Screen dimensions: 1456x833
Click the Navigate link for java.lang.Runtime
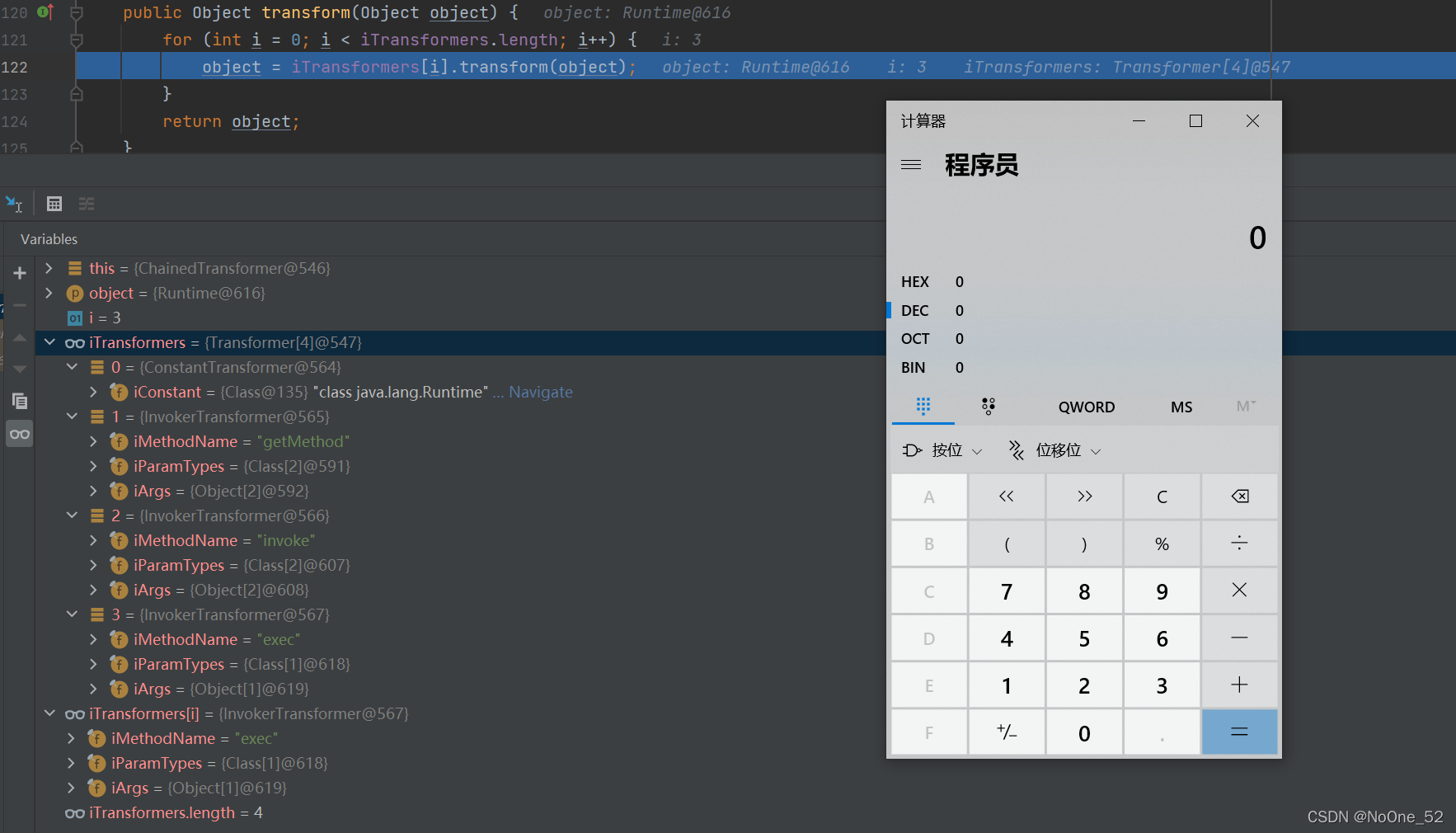point(540,392)
